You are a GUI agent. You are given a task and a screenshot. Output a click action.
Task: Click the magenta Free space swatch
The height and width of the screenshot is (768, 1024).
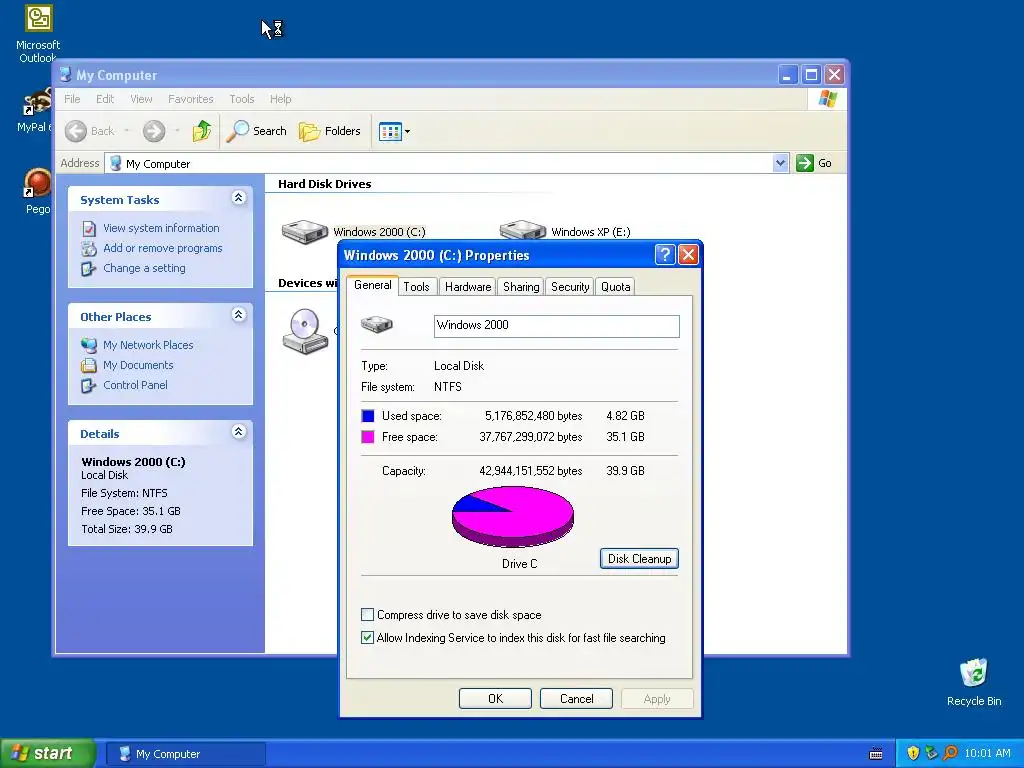(x=368, y=437)
